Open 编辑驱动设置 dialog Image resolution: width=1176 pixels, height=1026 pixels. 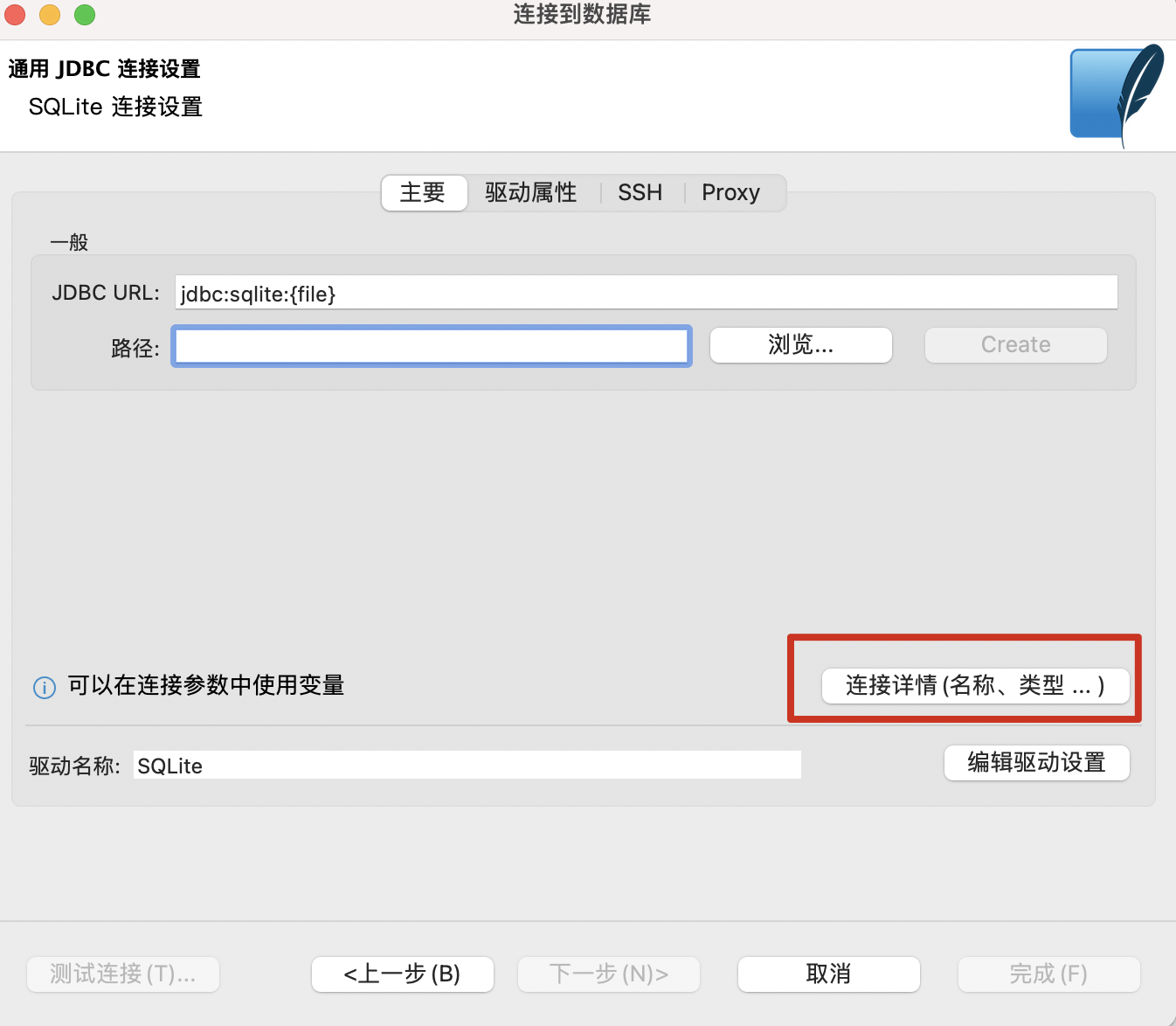[x=1036, y=763]
